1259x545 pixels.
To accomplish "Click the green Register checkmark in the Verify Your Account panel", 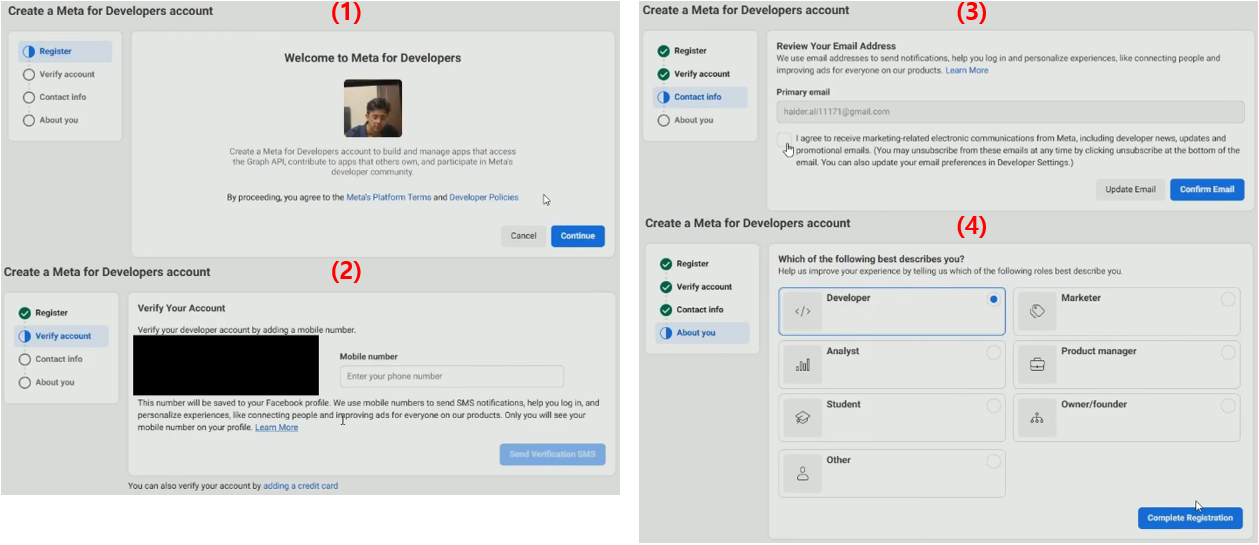I will (25, 313).
